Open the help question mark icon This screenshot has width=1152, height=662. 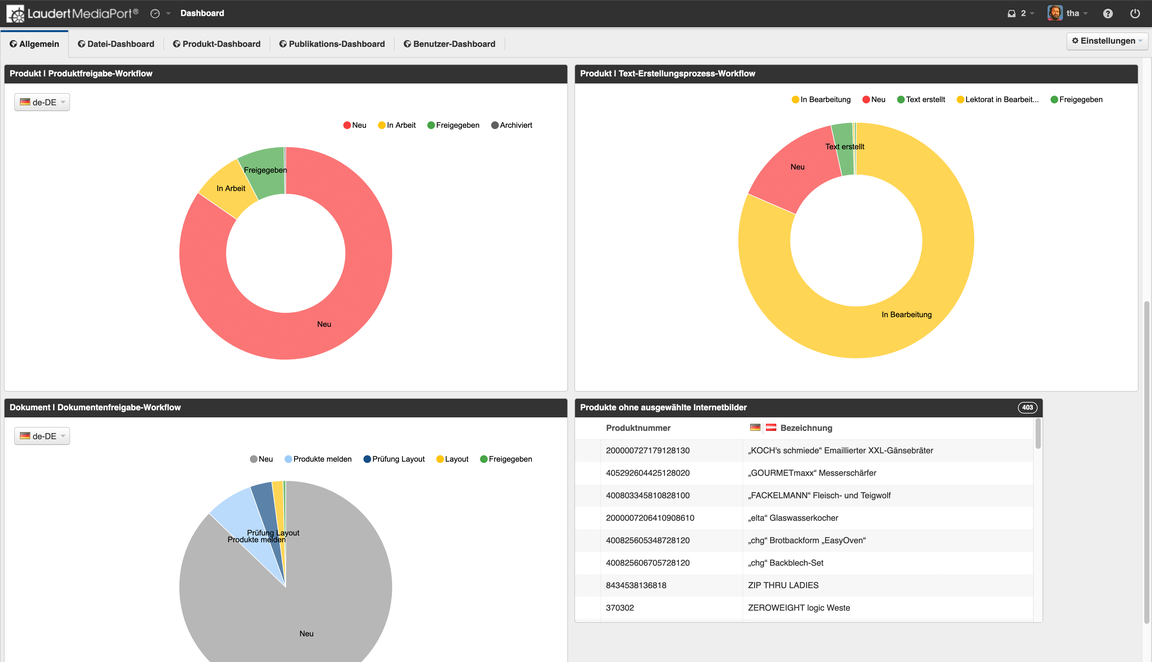(x=1107, y=14)
